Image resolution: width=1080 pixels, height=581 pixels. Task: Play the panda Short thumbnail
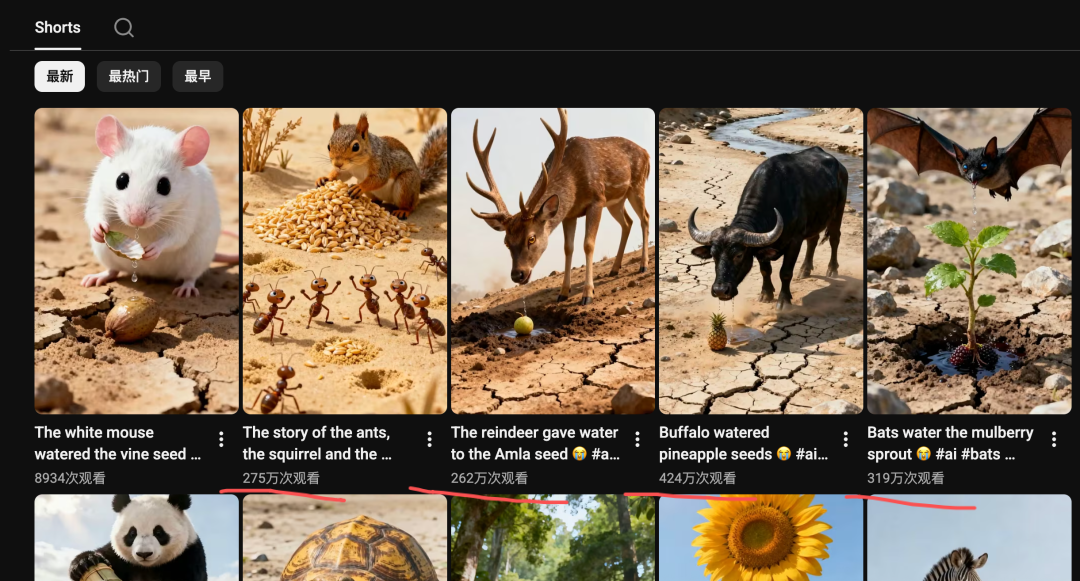point(136,538)
